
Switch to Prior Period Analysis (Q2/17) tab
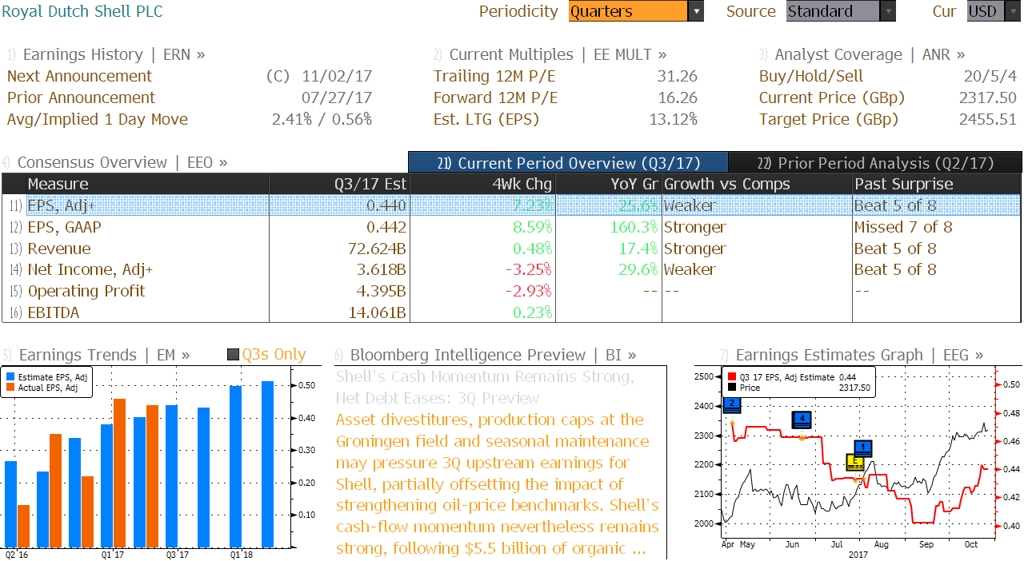[x=875, y=163]
